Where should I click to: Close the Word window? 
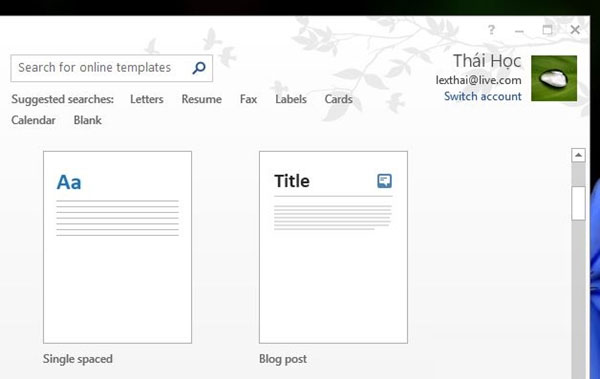tap(575, 29)
